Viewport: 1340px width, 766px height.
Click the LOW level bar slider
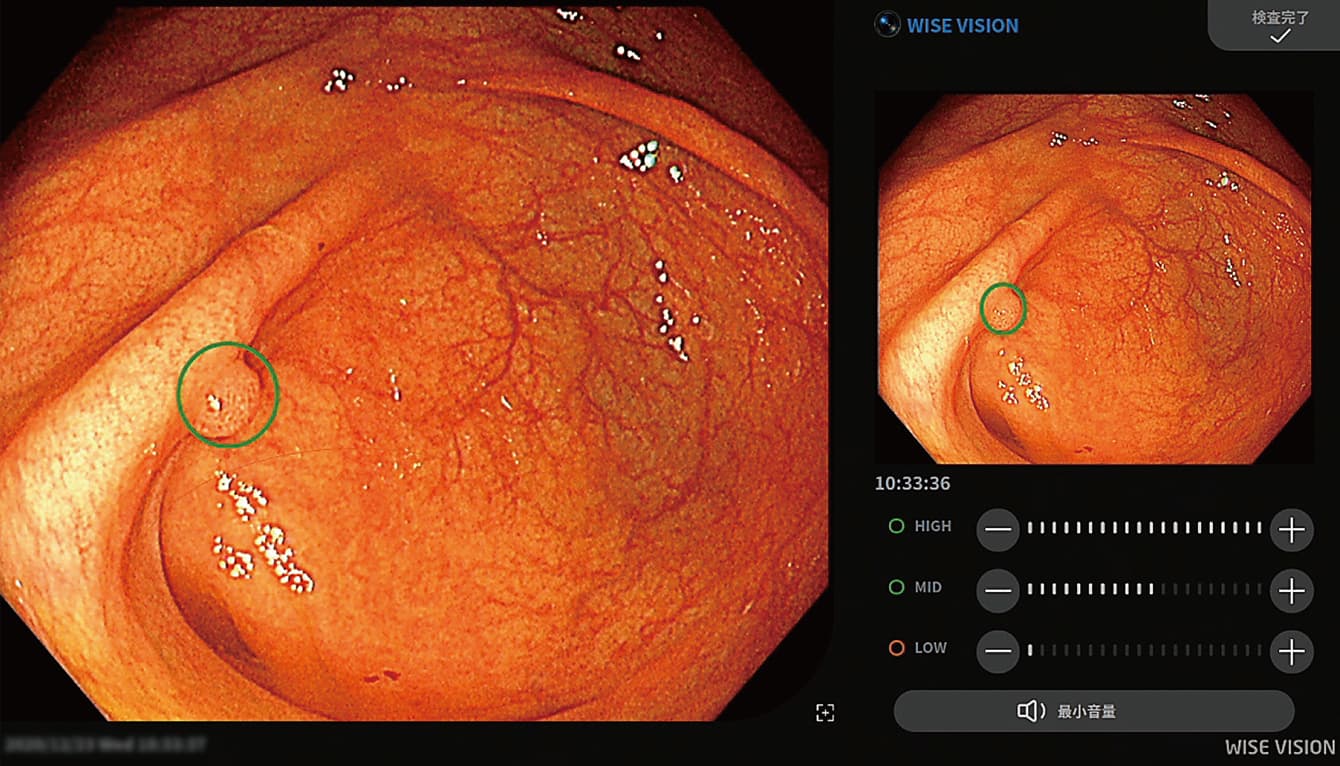click(1144, 650)
